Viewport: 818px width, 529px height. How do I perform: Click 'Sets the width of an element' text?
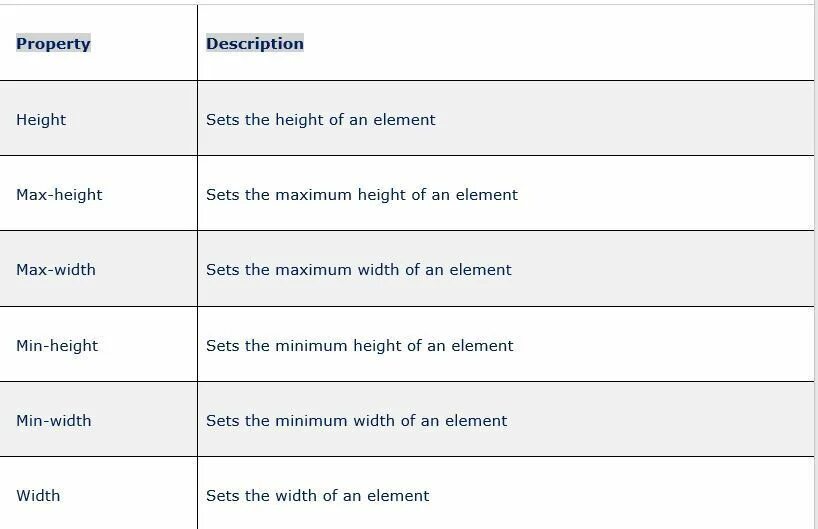(x=317, y=496)
